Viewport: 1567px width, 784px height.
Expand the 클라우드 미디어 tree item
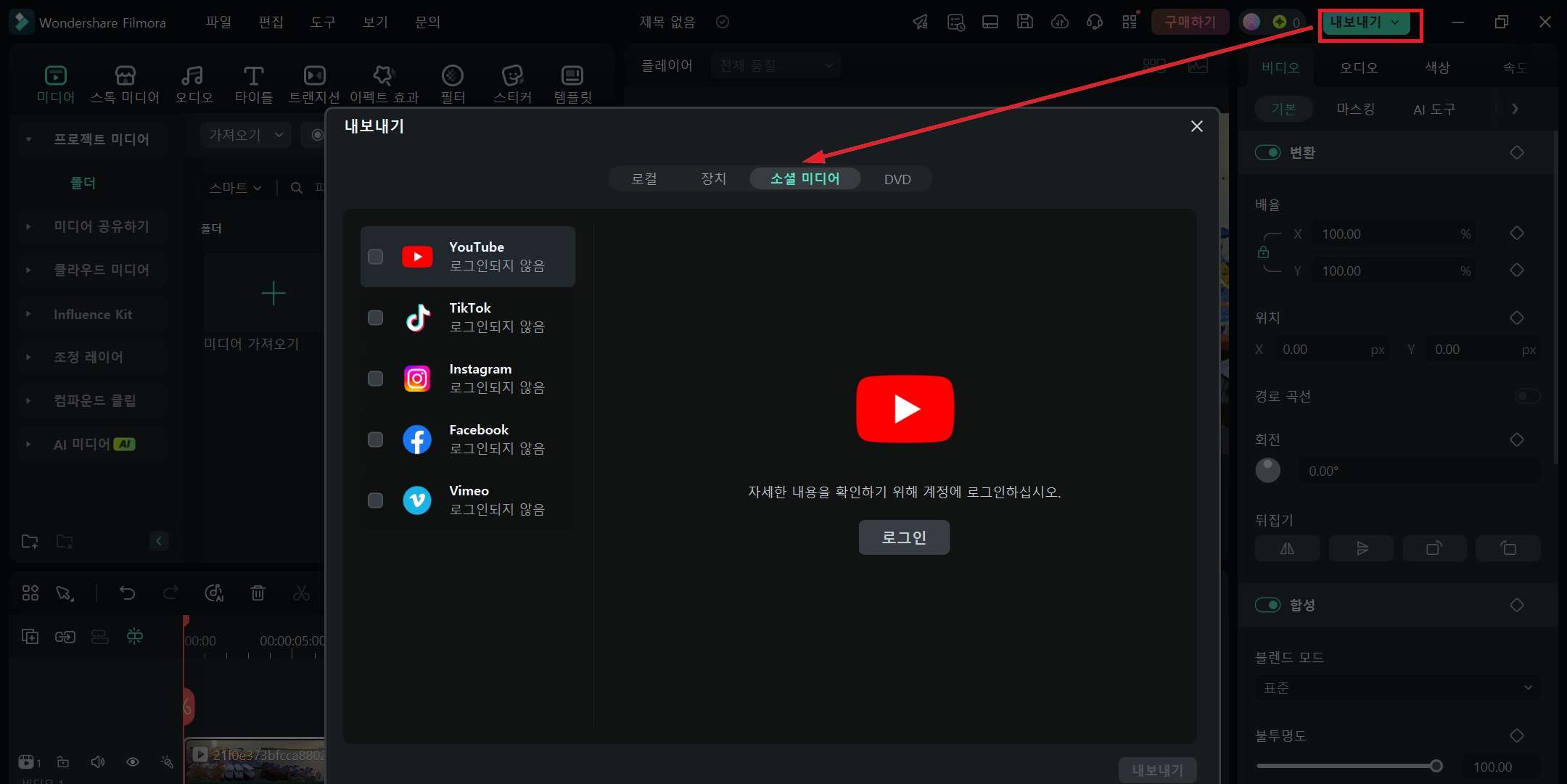click(28, 270)
